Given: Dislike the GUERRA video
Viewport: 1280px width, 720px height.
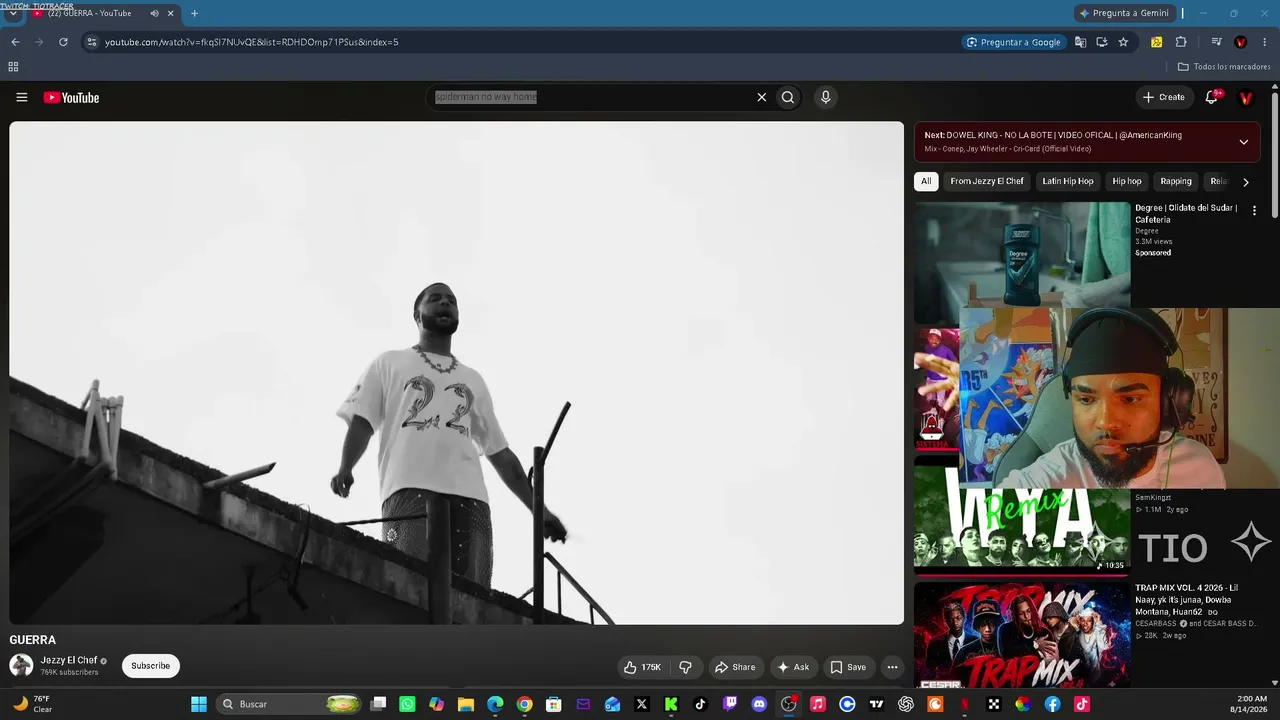Looking at the screenshot, I should (685, 667).
